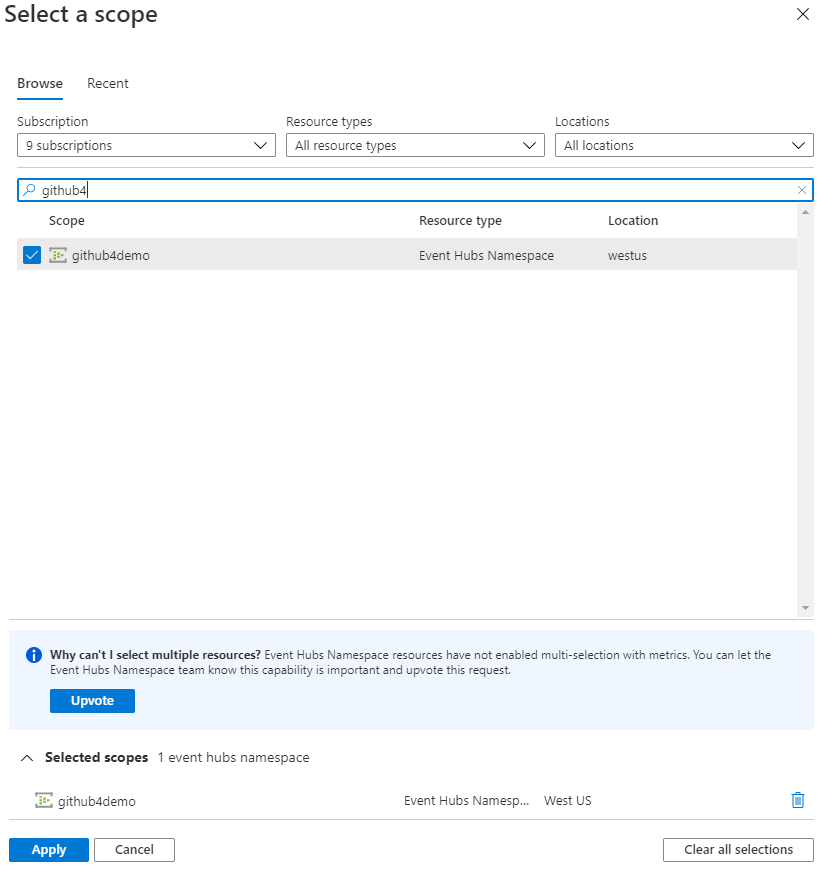Click the info icon in the banner

pyautogui.click(x=34, y=655)
